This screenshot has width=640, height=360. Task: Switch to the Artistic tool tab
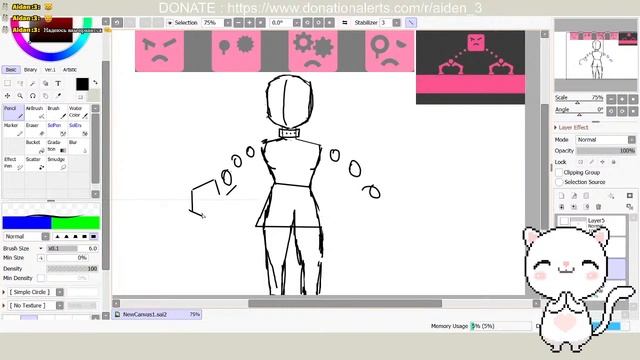pos(70,70)
